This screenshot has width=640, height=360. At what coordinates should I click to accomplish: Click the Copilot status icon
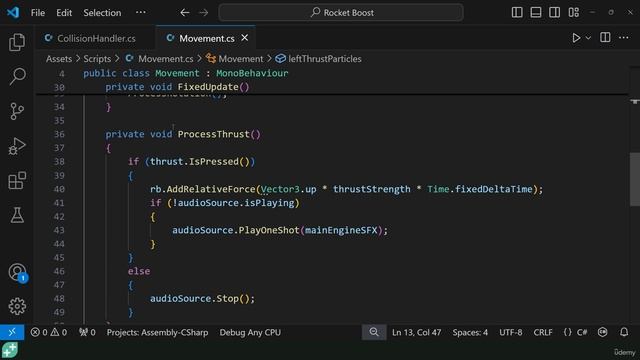602,332
